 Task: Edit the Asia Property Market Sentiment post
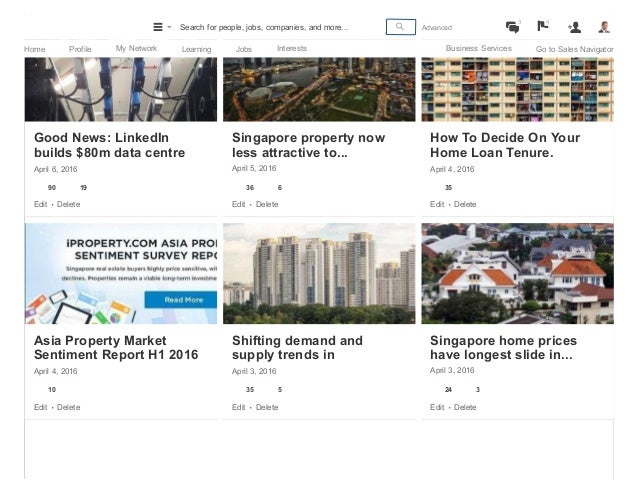pos(40,407)
